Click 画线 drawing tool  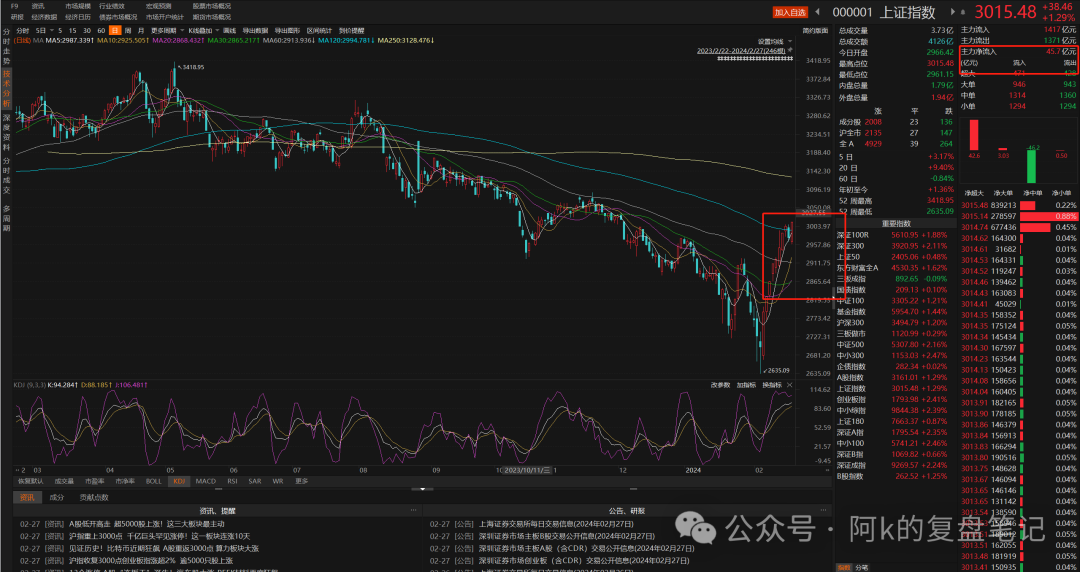pyautogui.click(x=230, y=30)
